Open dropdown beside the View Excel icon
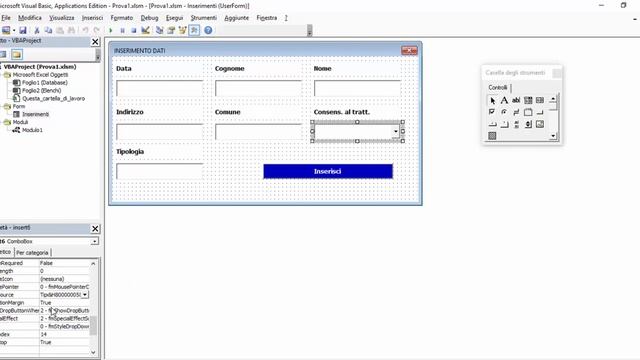 click(x=14, y=30)
